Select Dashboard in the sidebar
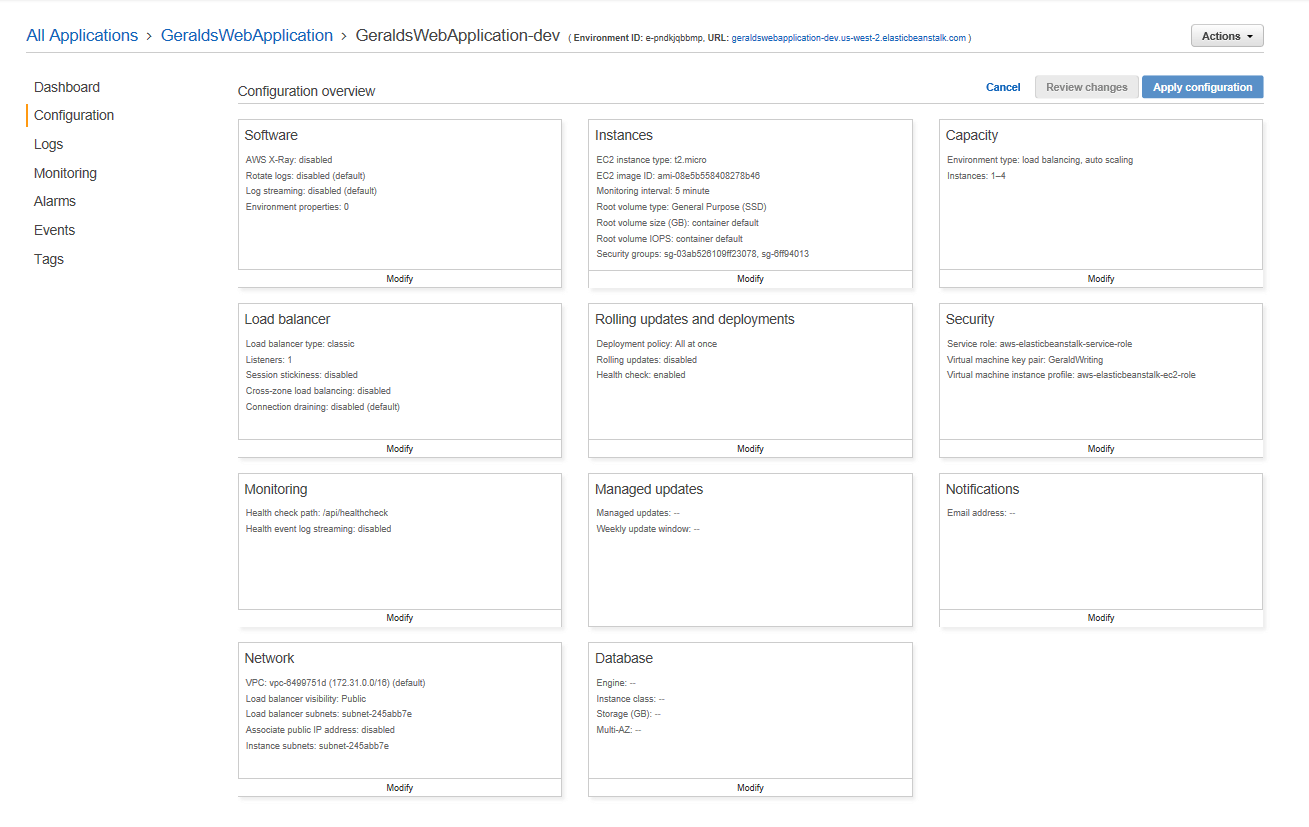The height and width of the screenshot is (827, 1309). click(67, 87)
